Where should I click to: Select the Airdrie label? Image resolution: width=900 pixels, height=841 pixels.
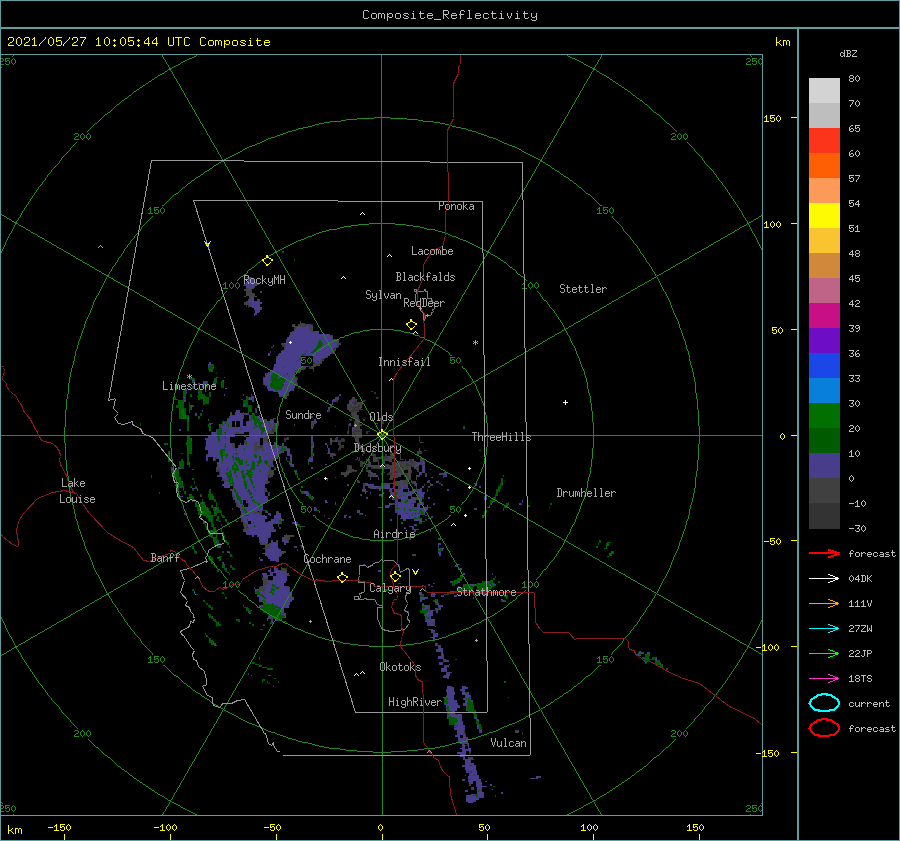point(394,534)
